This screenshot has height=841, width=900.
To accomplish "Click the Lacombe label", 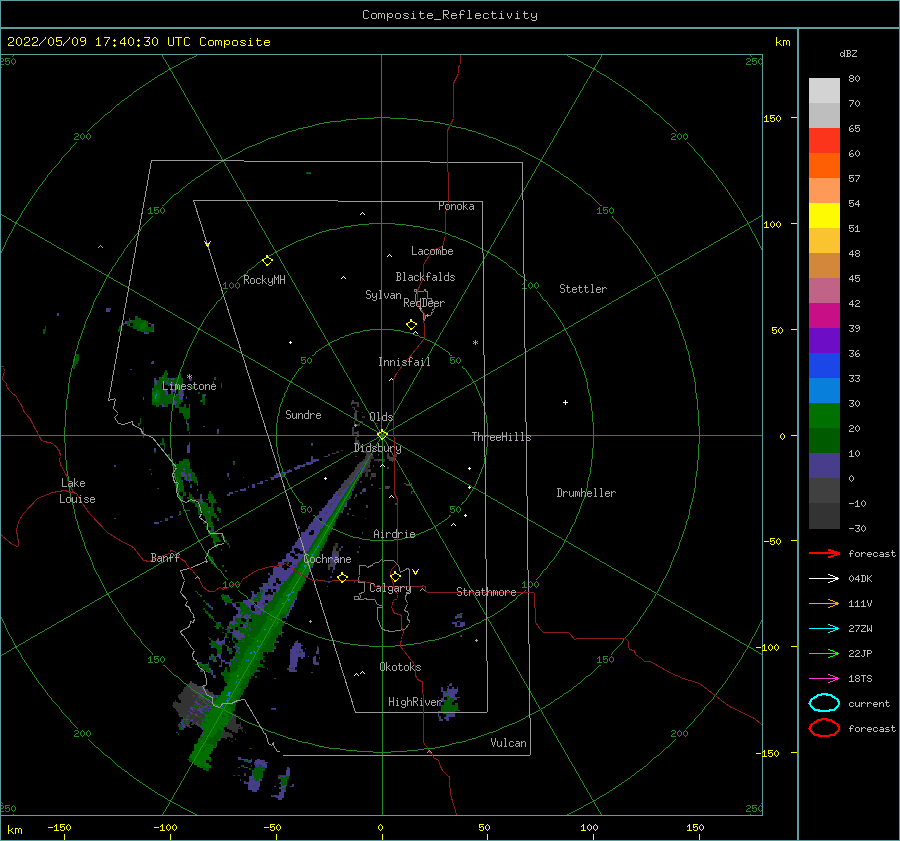I will 432,251.
